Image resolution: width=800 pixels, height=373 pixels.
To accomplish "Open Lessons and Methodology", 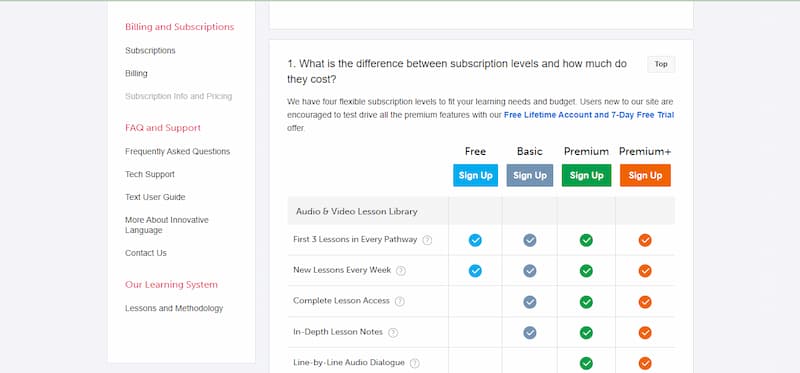I will pos(174,308).
